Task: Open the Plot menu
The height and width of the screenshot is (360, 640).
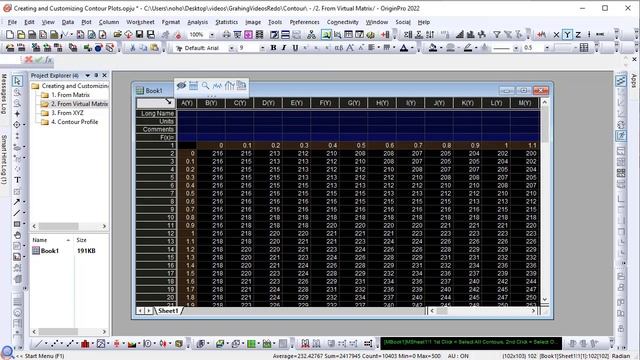Action: [x=86, y=22]
